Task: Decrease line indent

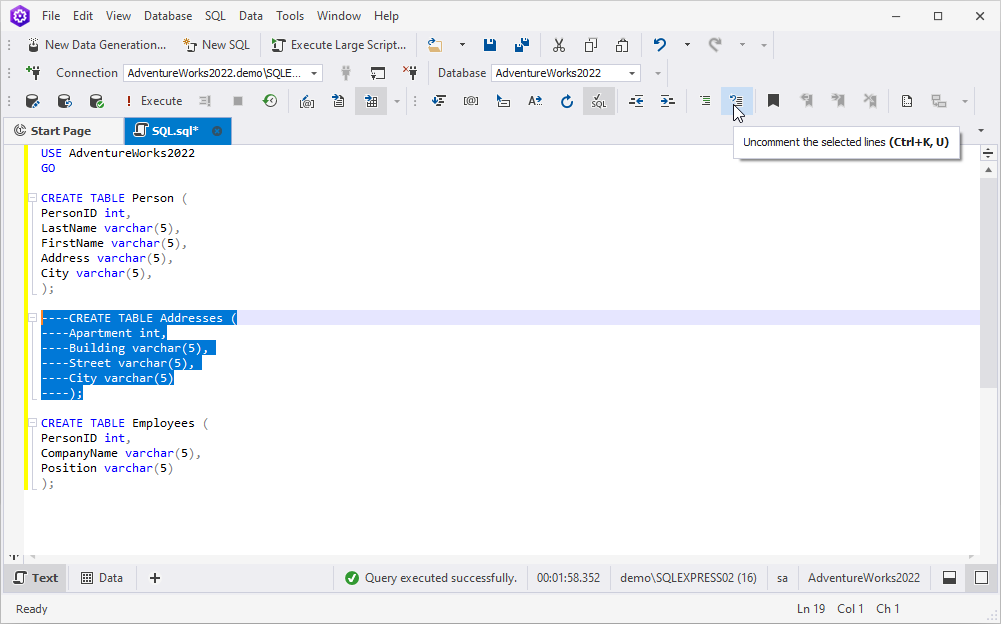Action: (x=636, y=101)
